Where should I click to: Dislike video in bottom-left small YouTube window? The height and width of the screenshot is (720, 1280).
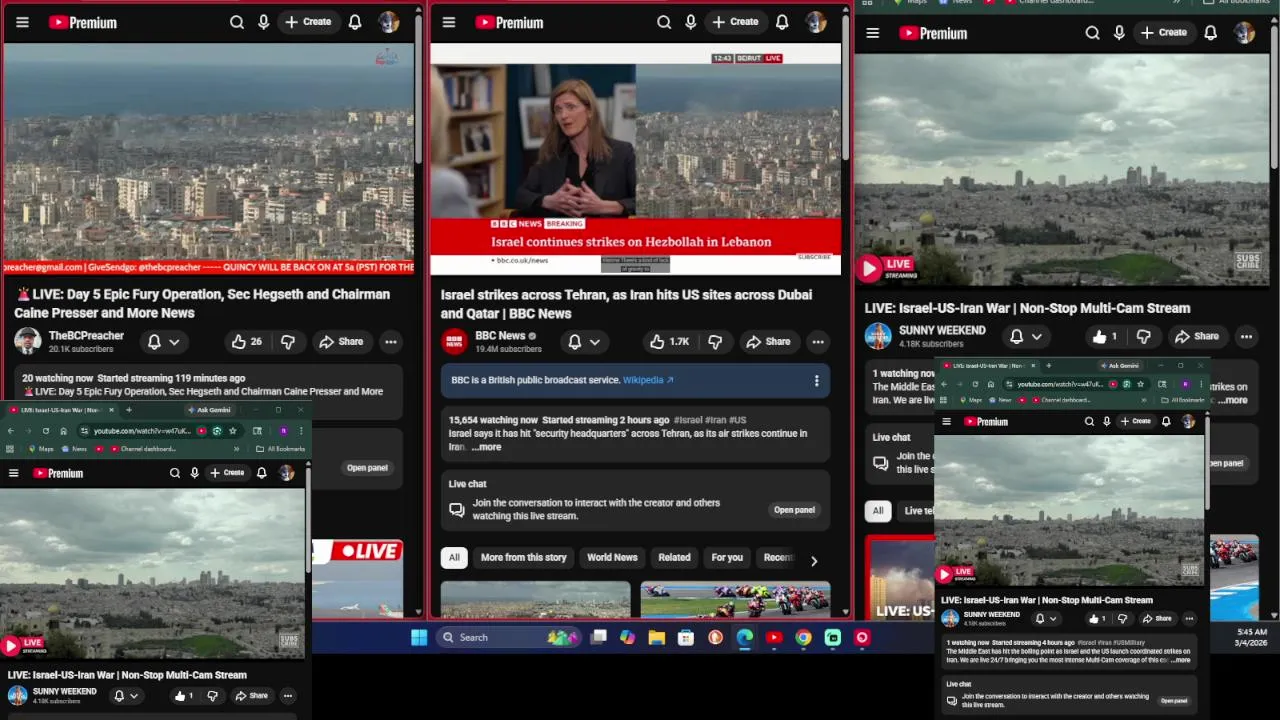coord(212,696)
